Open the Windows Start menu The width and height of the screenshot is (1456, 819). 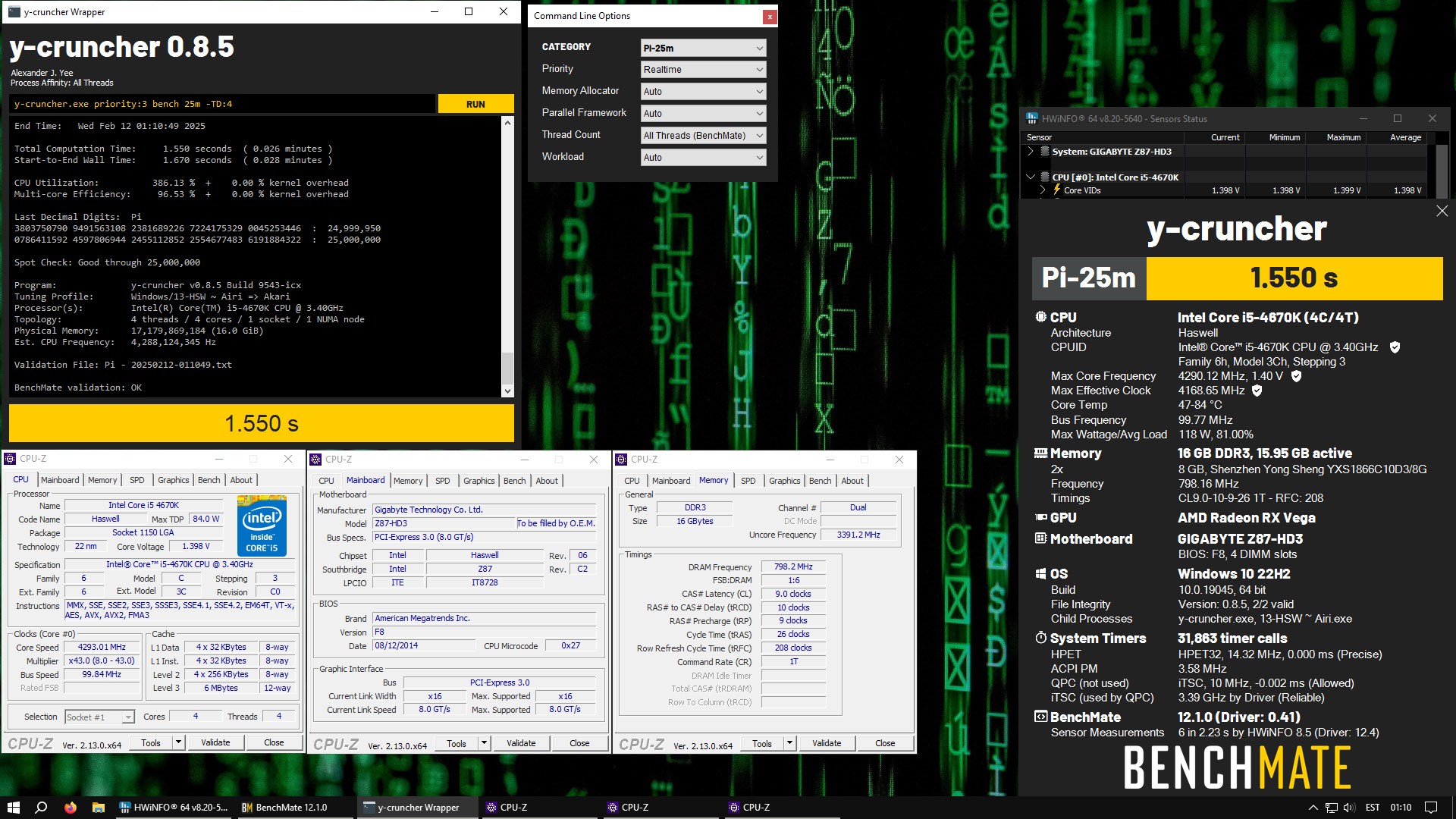coord(13,808)
